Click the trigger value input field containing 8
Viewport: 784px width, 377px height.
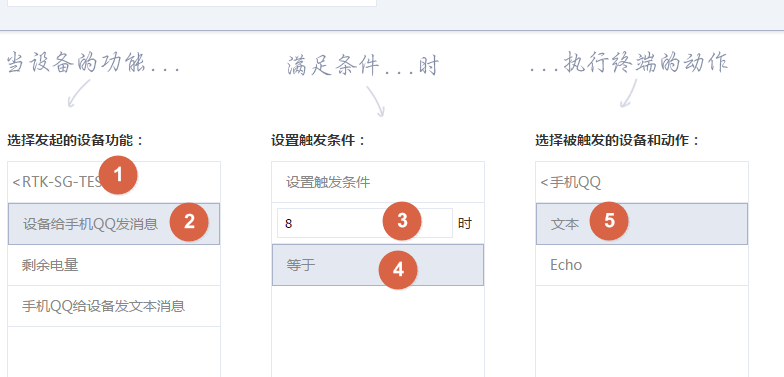(365, 223)
